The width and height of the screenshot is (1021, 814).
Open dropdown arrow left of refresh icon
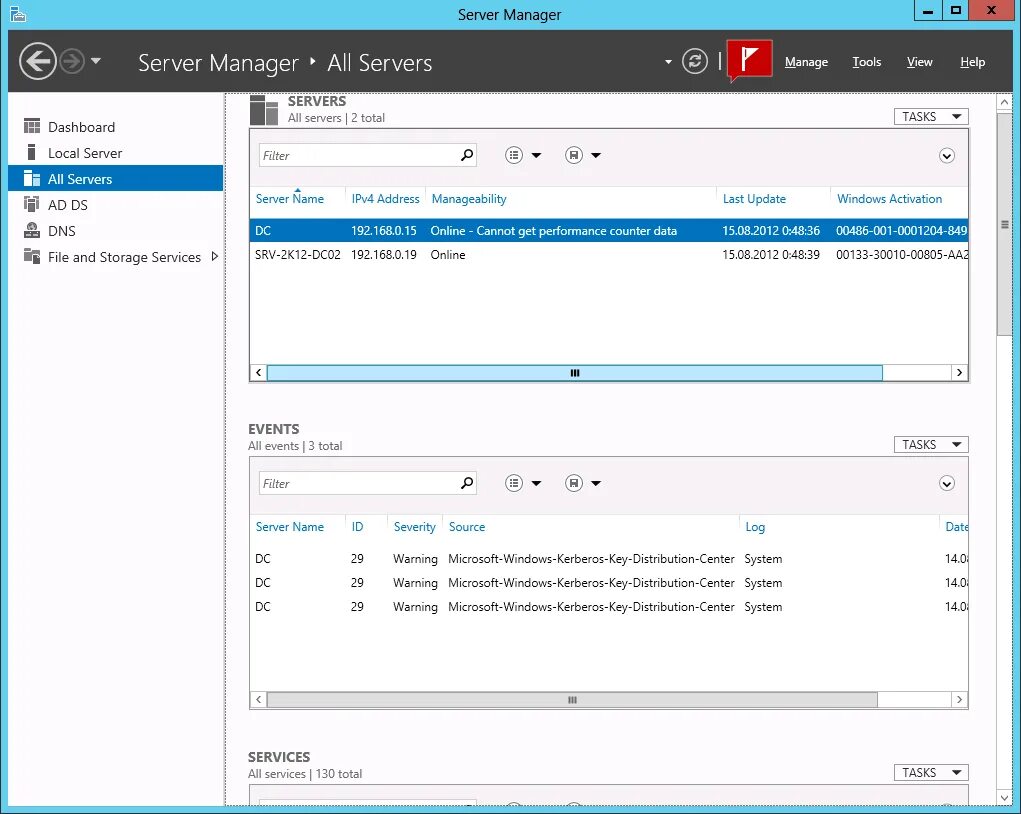click(668, 62)
